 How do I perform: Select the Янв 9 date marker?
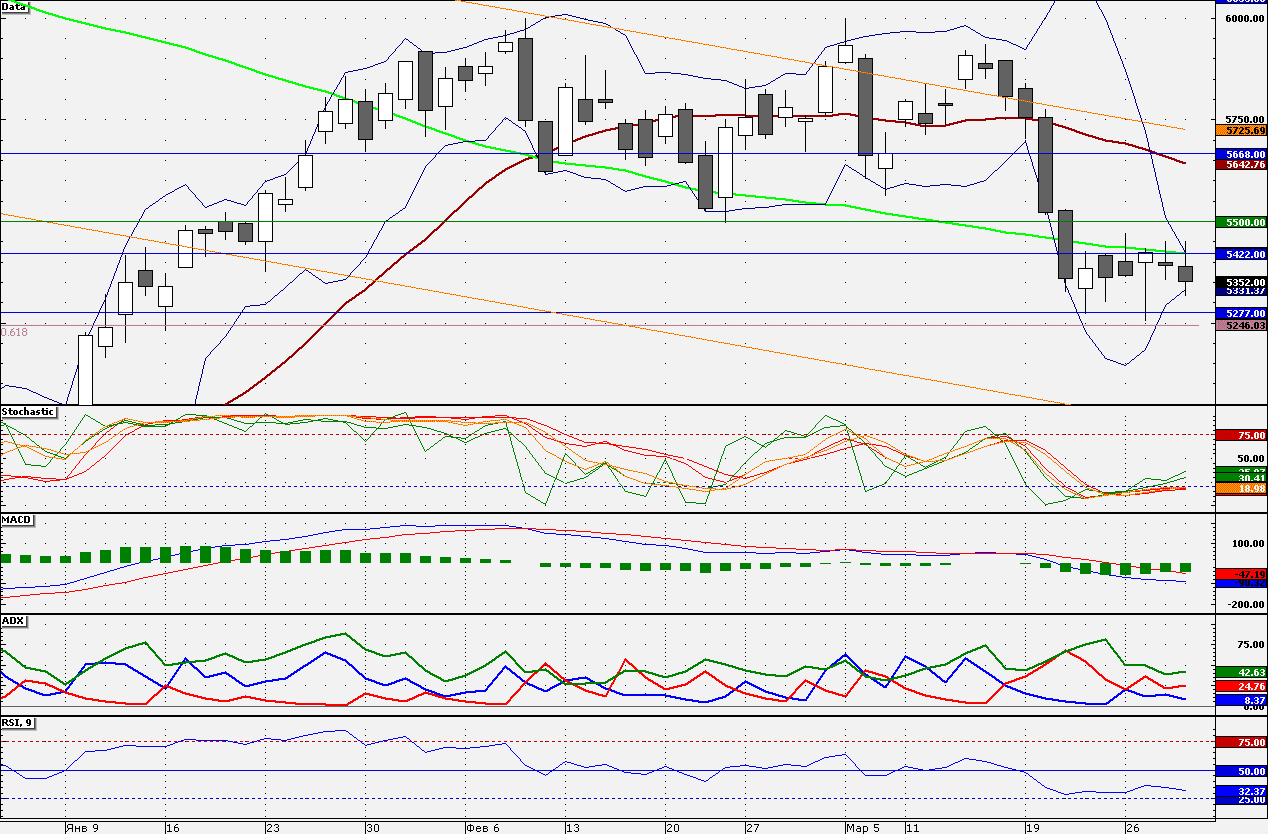tap(81, 828)
